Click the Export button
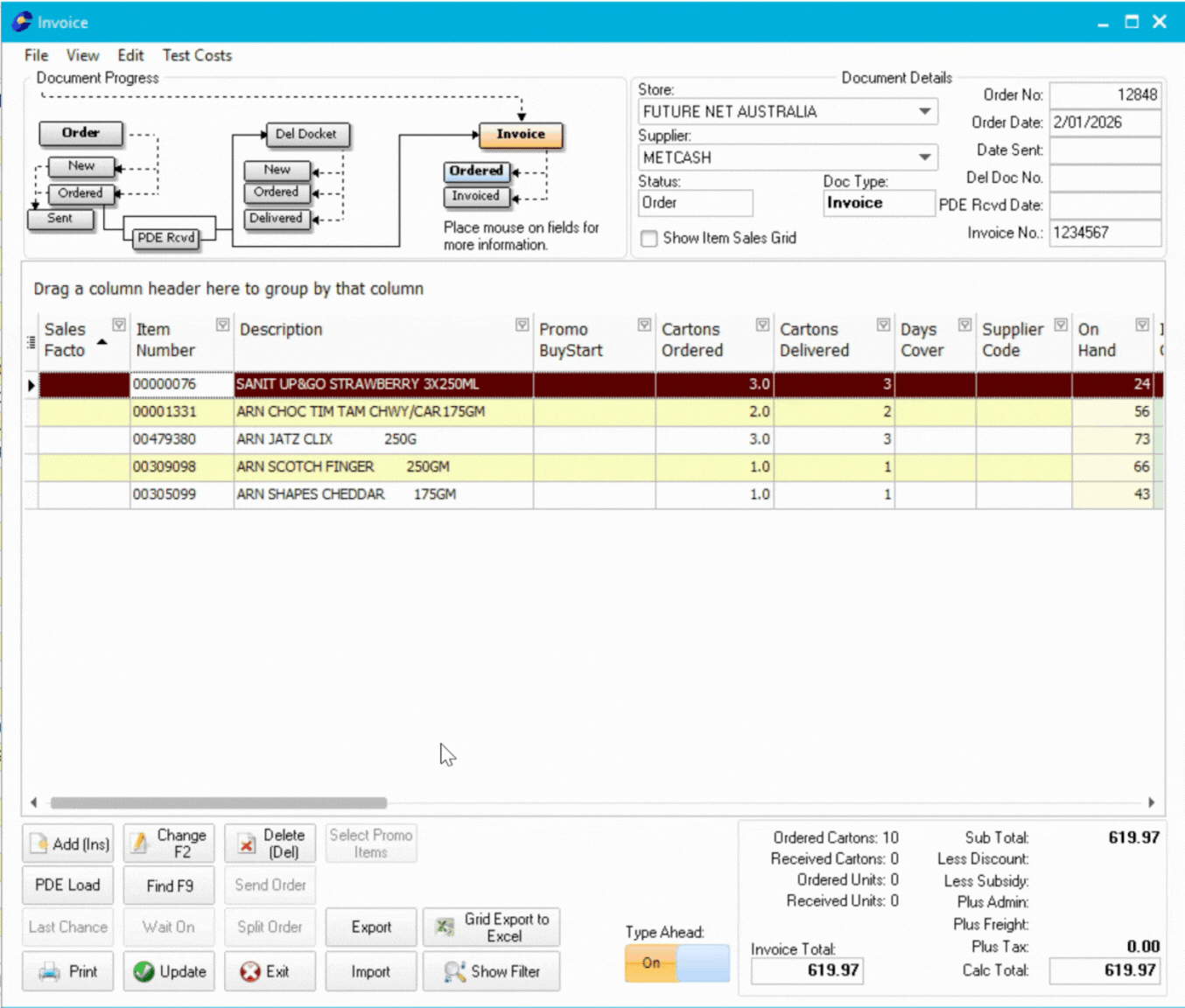Screen dimensions: 1185x1008 click(370, 927)
